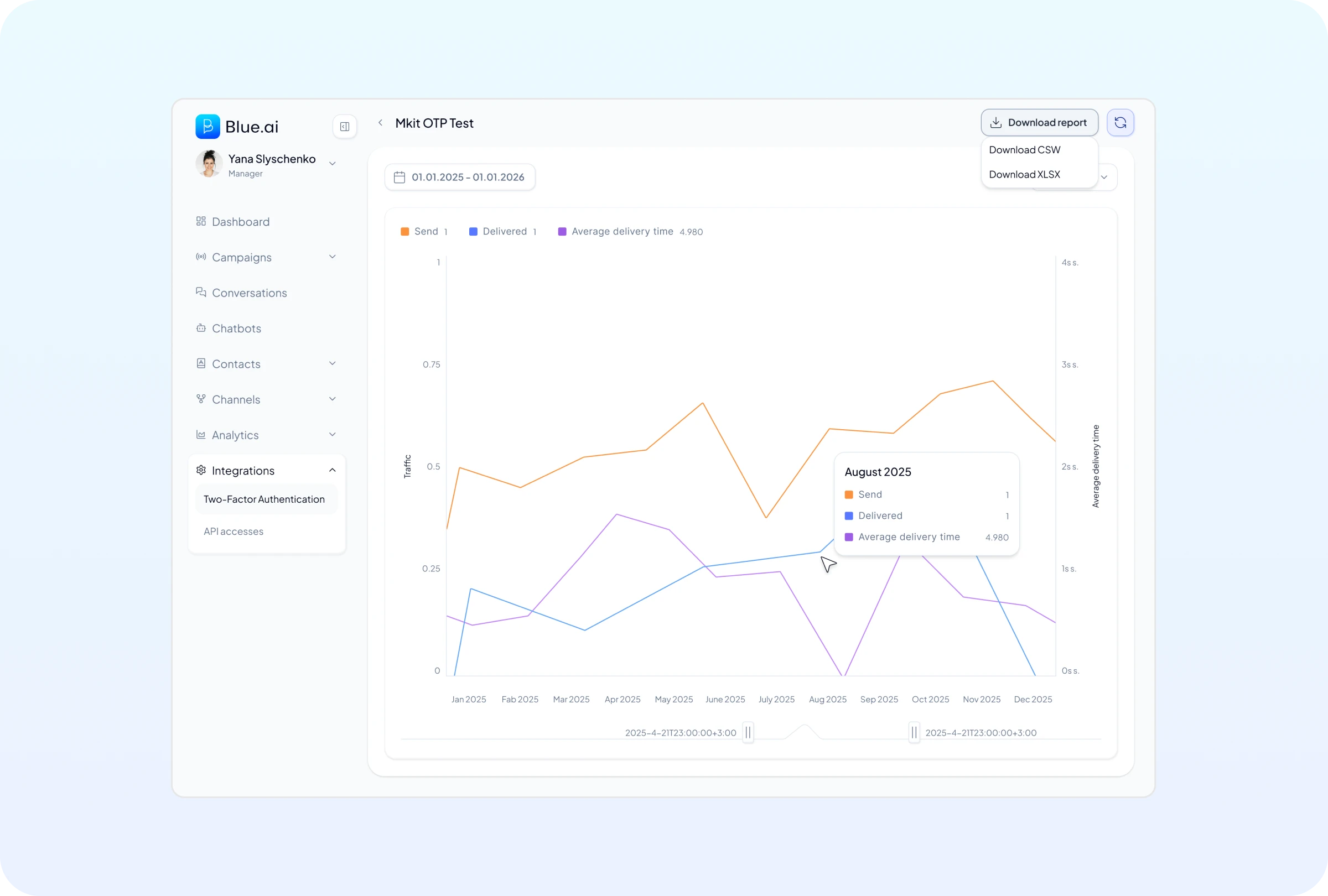The image size is (1328, 896).
Task: Collapse the Integrations section chevron
Action: [332, 470]
